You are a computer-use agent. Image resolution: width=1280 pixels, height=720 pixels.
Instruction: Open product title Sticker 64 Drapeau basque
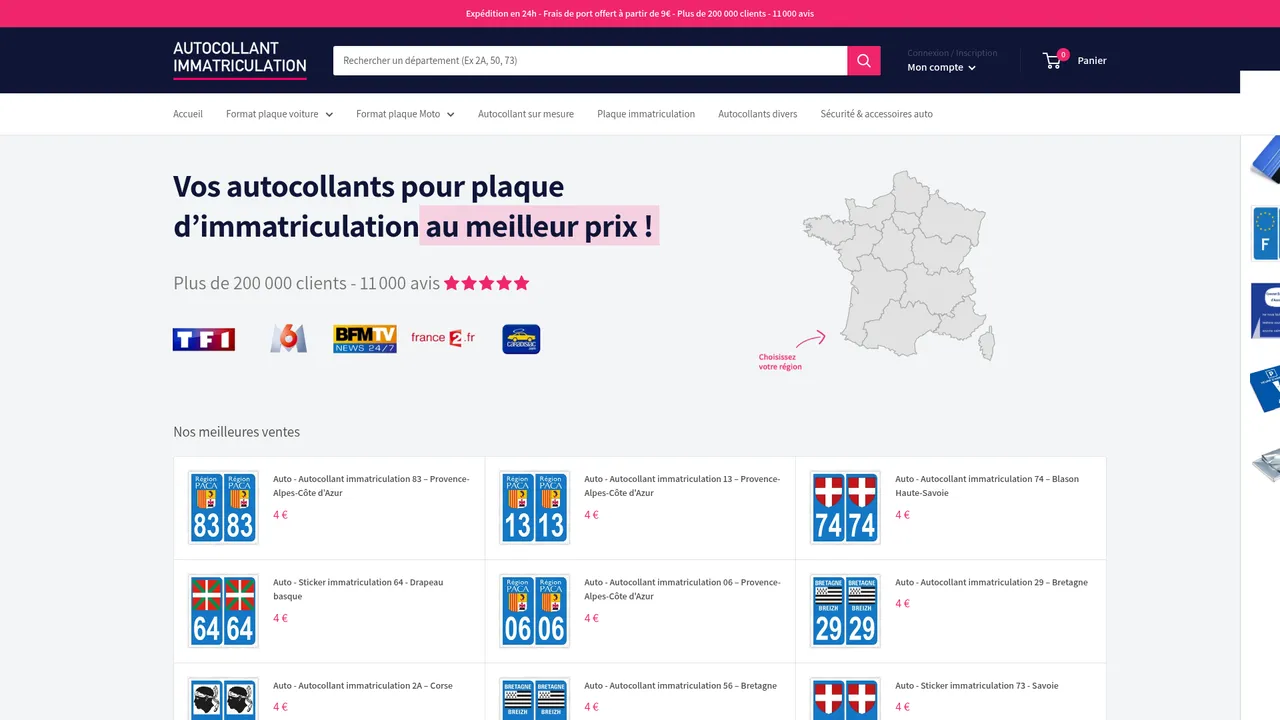pos(358,589)
